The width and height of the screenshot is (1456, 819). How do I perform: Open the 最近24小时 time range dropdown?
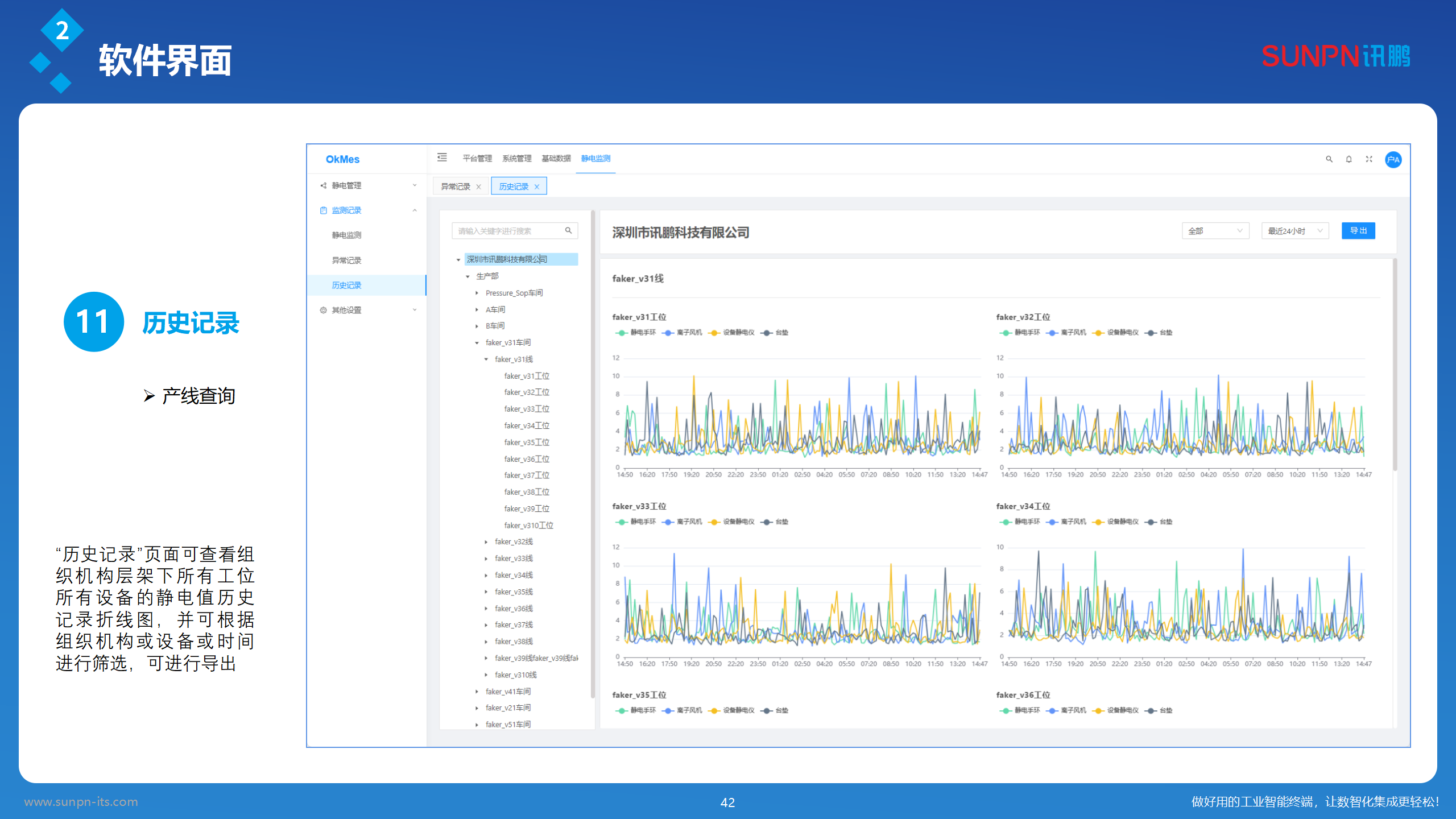pos(1294,231)
